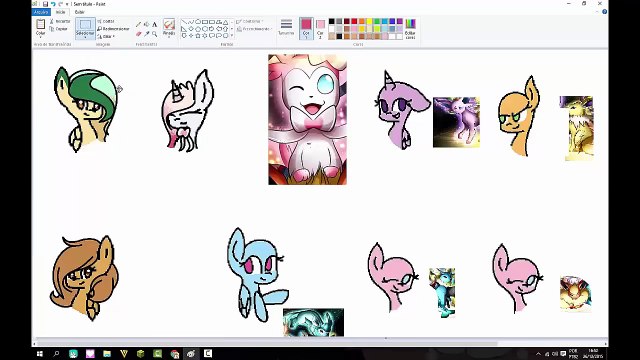640x360 pixels.
Task: Click the taskbar search magnifier
Action: click(x=56, y=353)
